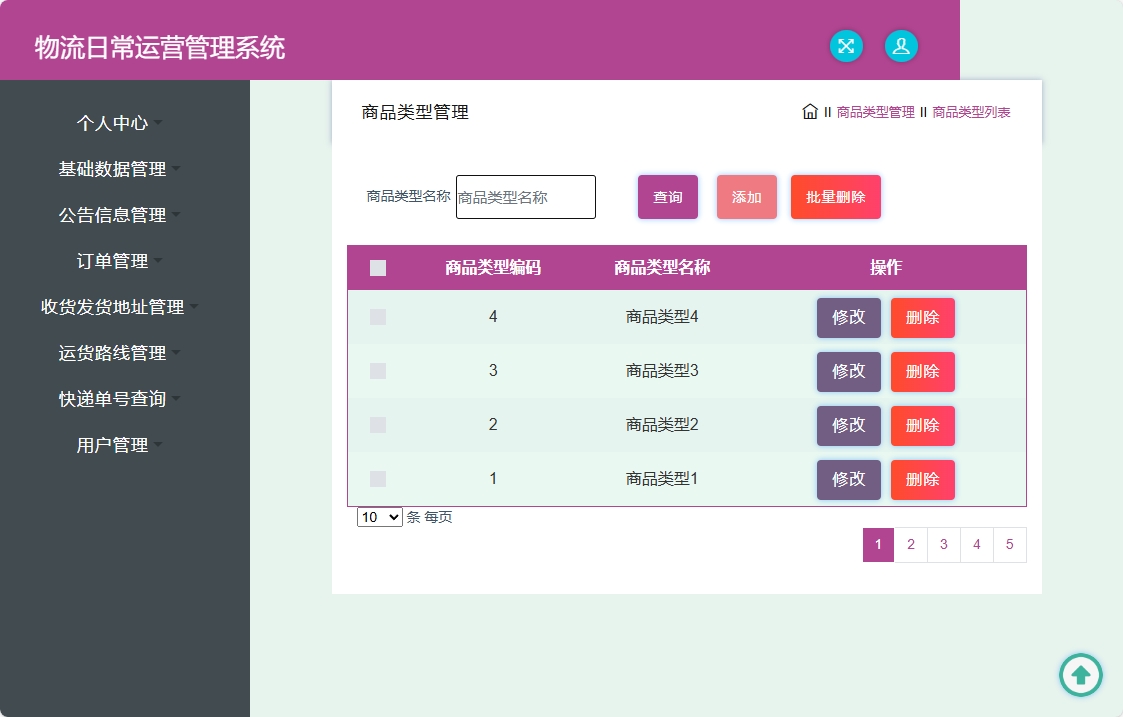The width and height of the screenshot is (1123, 717).
Task: Click the home icon in the breadcrumb
Action: click(809, 112)
